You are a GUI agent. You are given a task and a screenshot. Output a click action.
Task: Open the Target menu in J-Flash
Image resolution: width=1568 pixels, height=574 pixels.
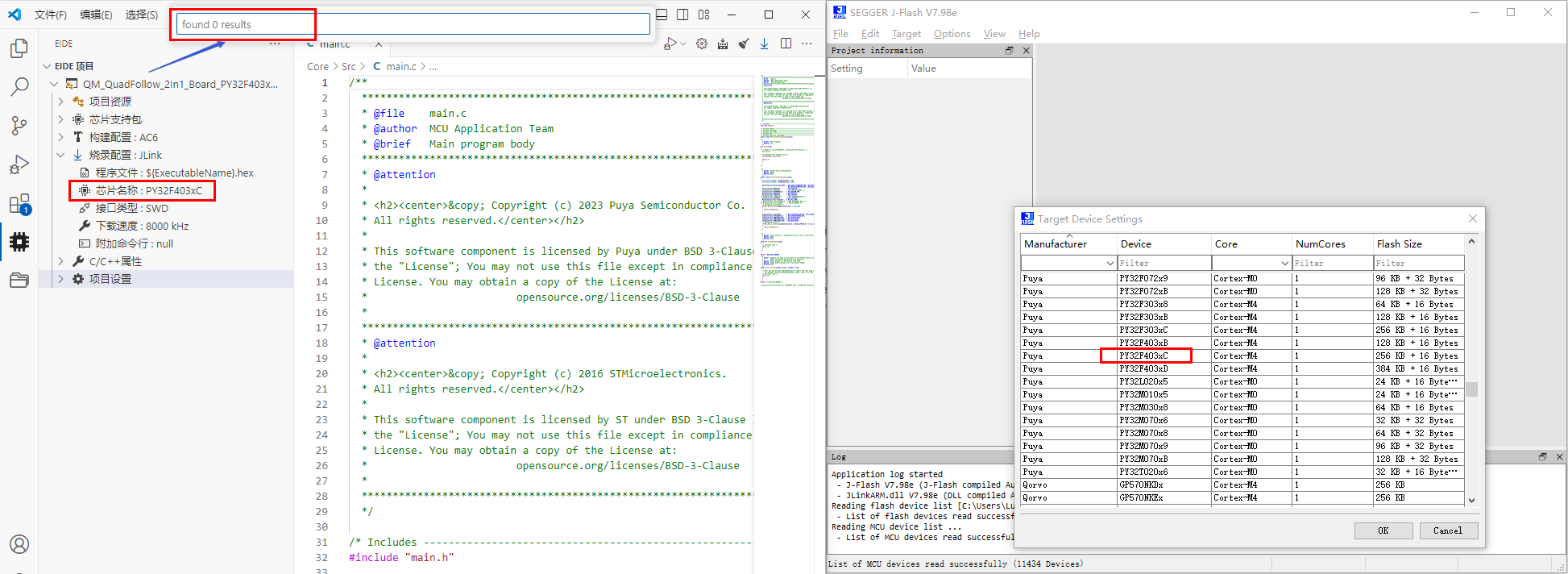[x=906, y=34]
